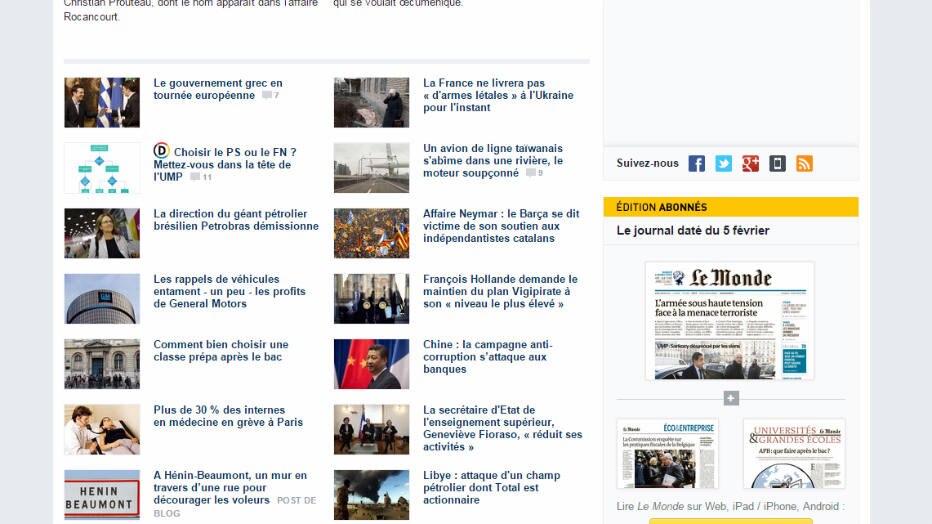Screen dimensions: 932x524
Task: Open 'Le journal daté du 5 février' heading
Action: pos(693,231)
